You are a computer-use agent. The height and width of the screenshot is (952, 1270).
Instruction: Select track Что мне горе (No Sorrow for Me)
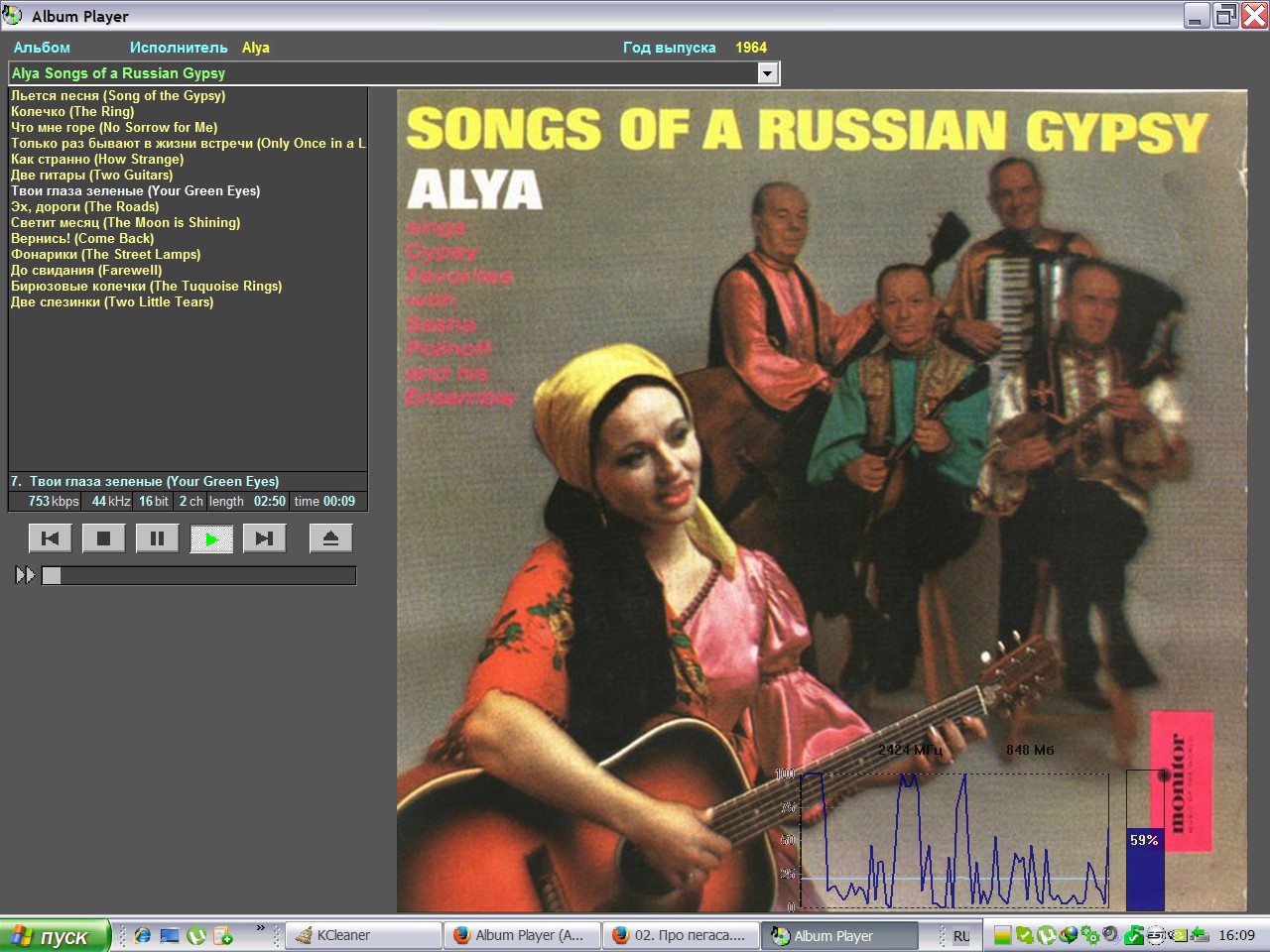tap(114, 127)
